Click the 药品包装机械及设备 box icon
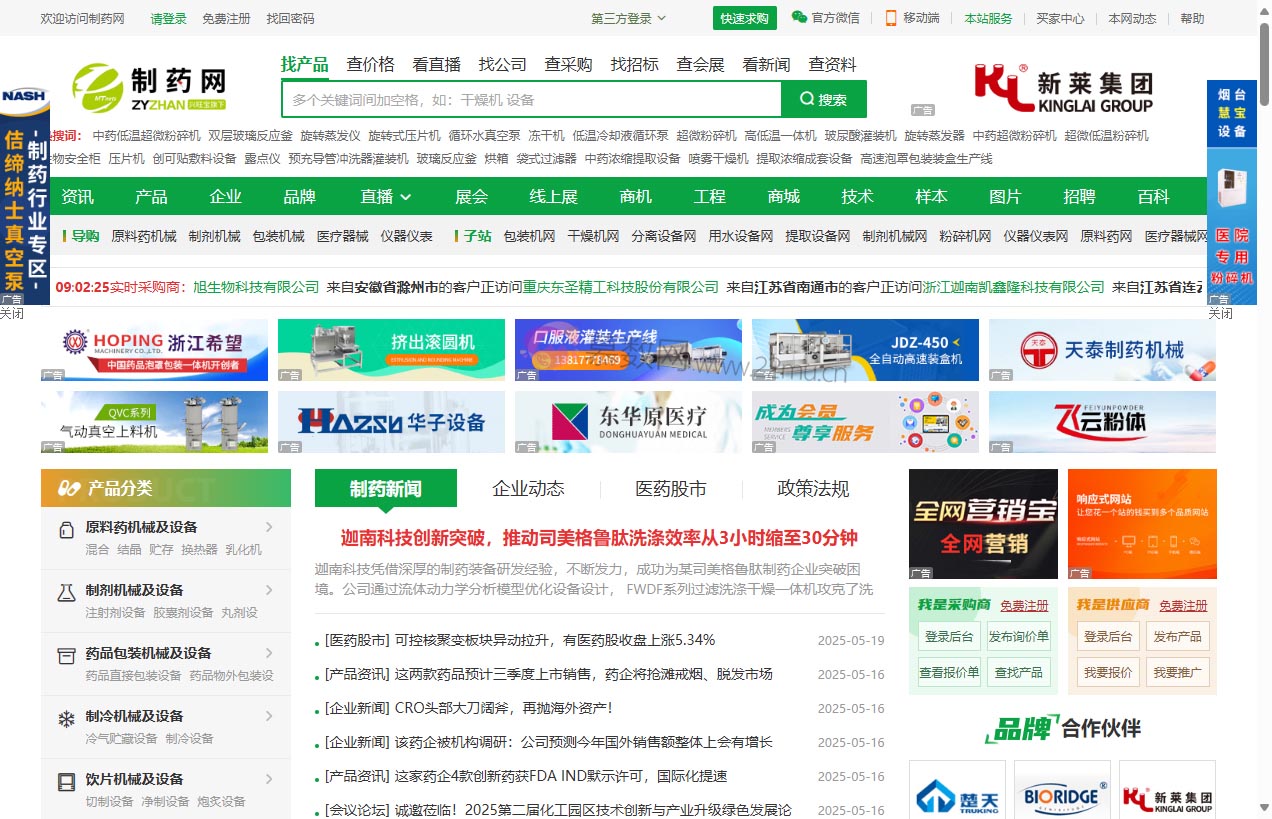 pos(67,656)
